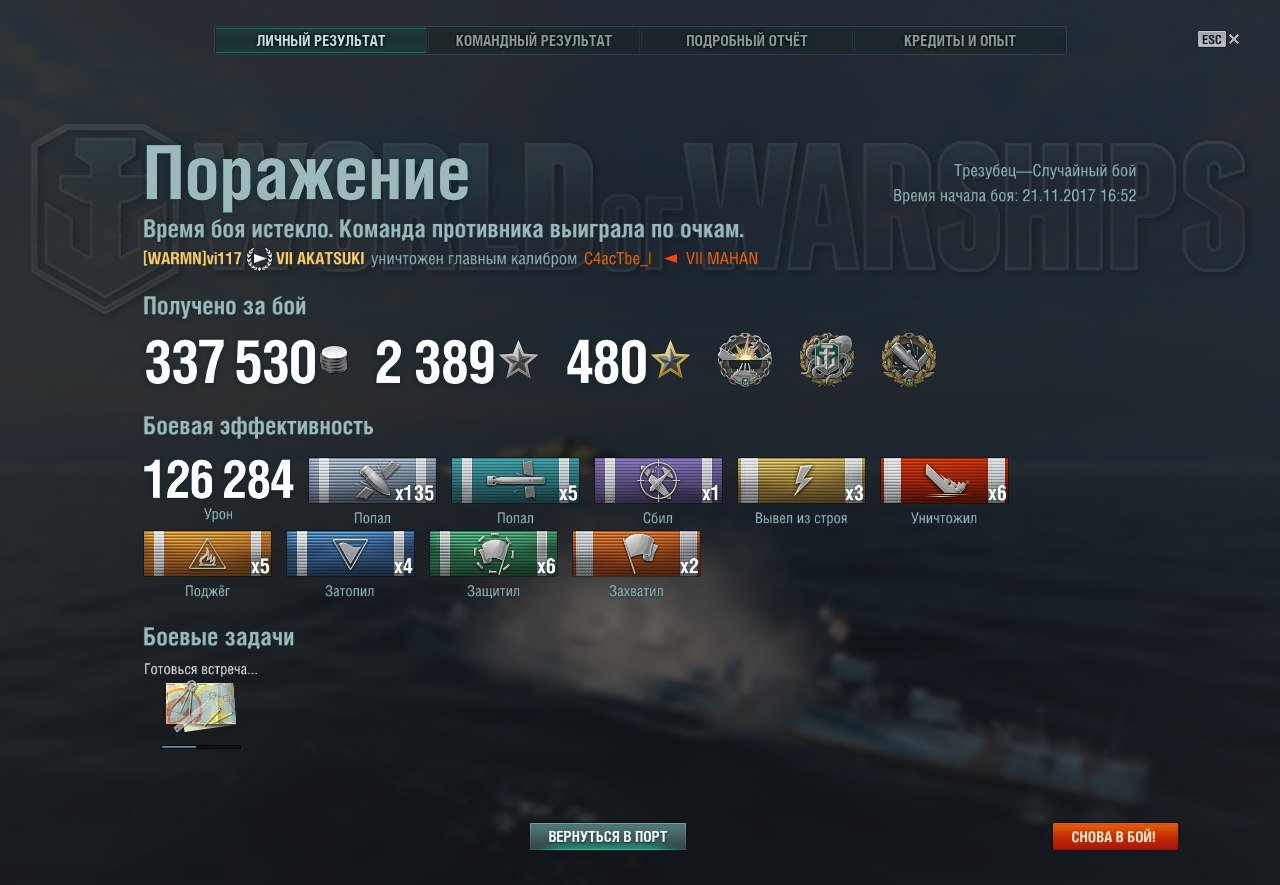This screenshot has height=885, width=1280.
Task: Click the captured base ribbon Захватил
Action: coord(636,553)
